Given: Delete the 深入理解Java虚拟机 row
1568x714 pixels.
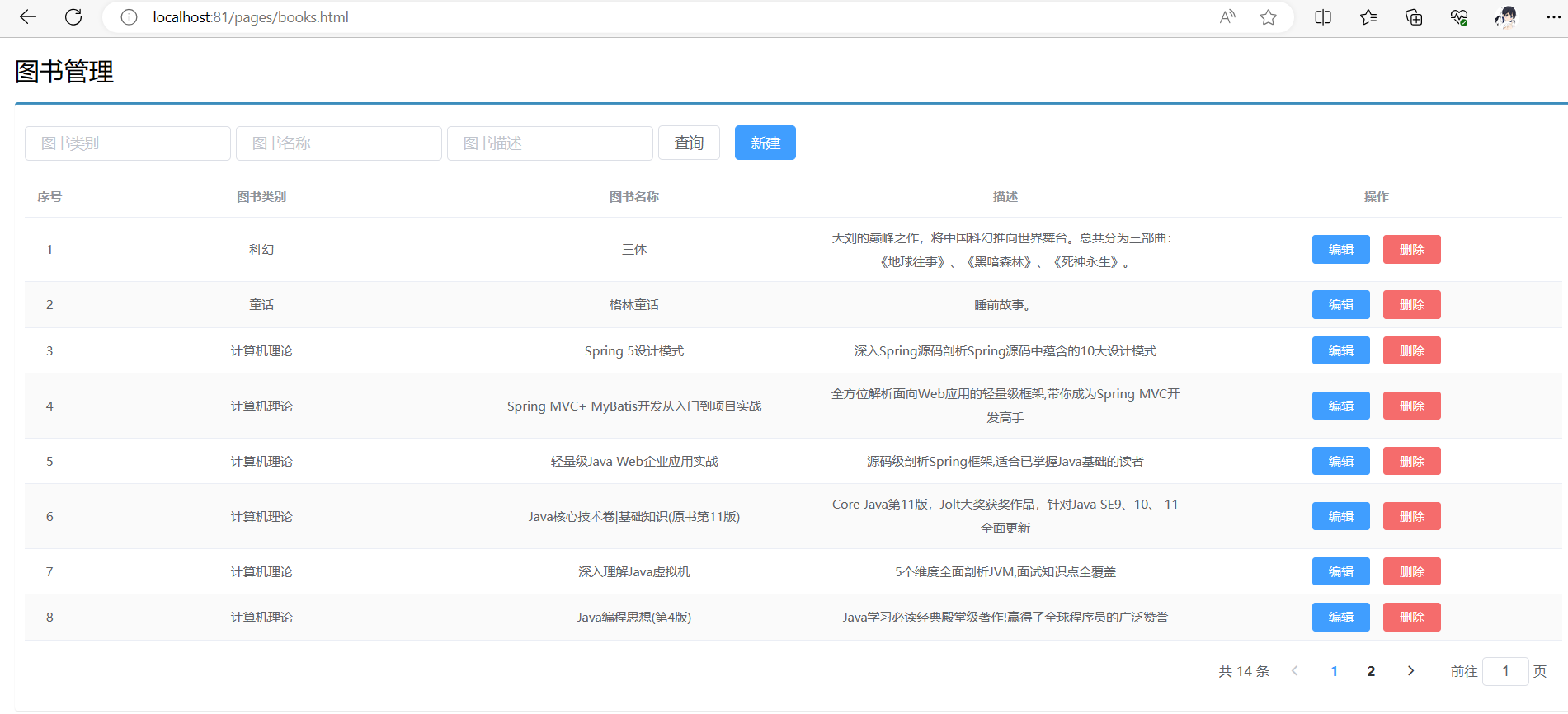Looking at the screenshot, I should point(1412,571).
